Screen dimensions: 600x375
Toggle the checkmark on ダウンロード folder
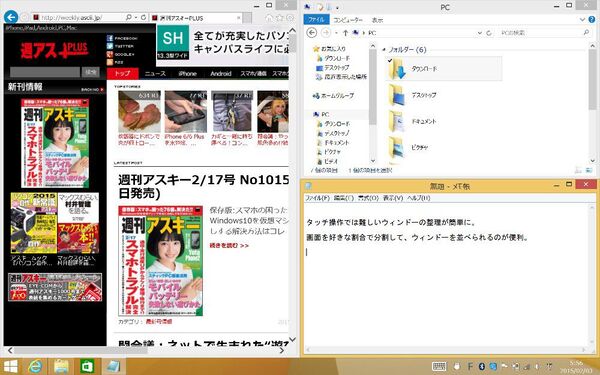[390, 60]
